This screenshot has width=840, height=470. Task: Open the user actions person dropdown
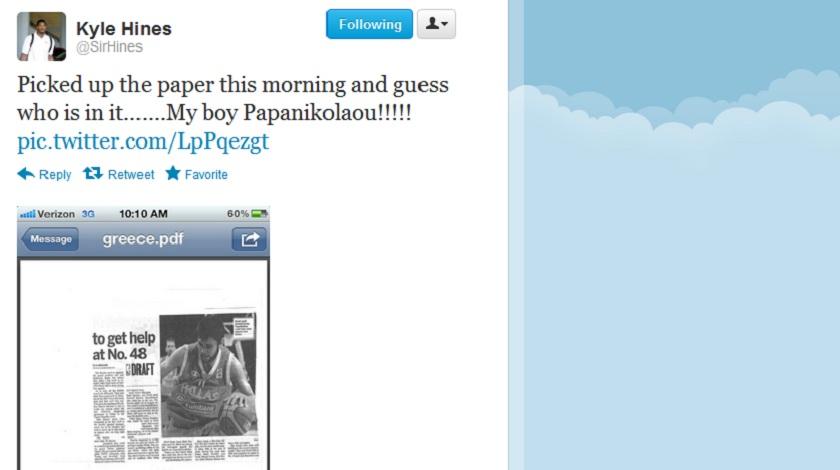[437, 24]
